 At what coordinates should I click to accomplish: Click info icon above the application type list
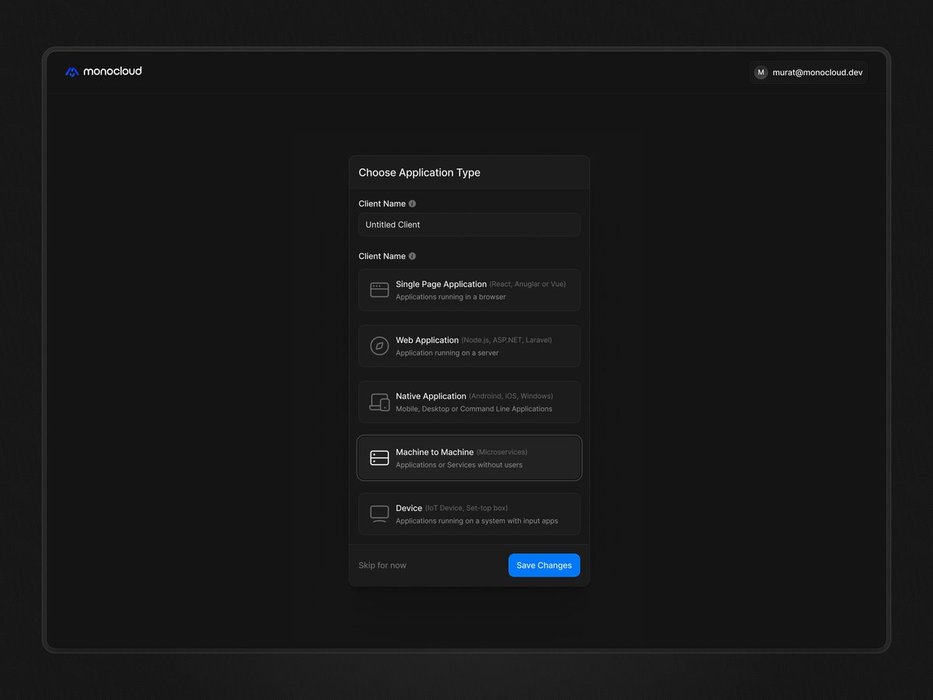412,256
